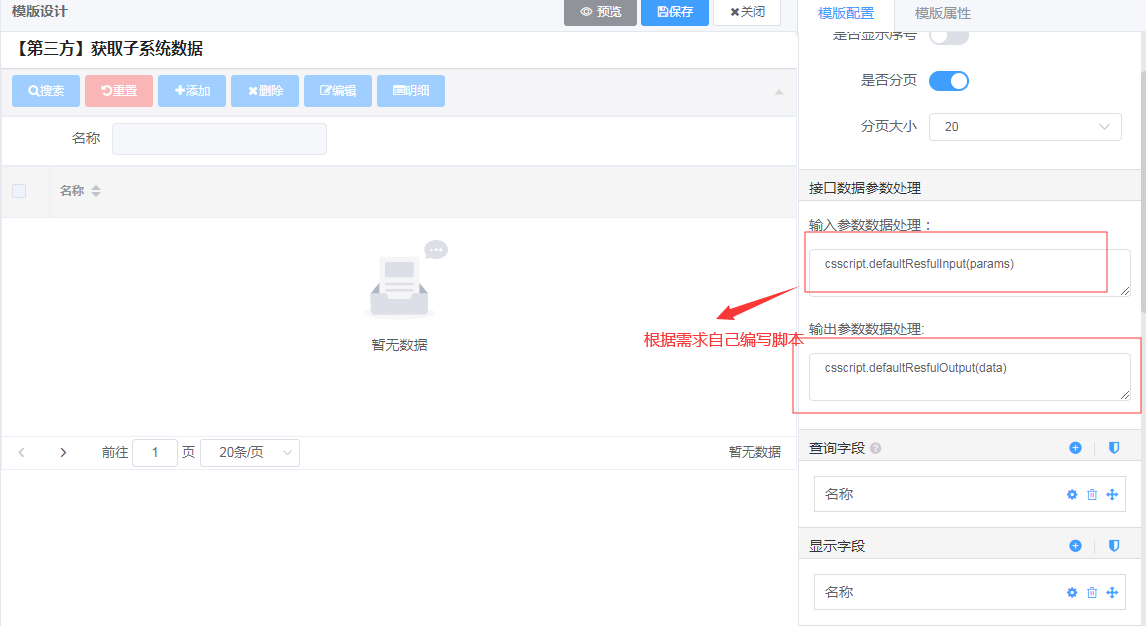Click the 预览 button

(600, 12)
